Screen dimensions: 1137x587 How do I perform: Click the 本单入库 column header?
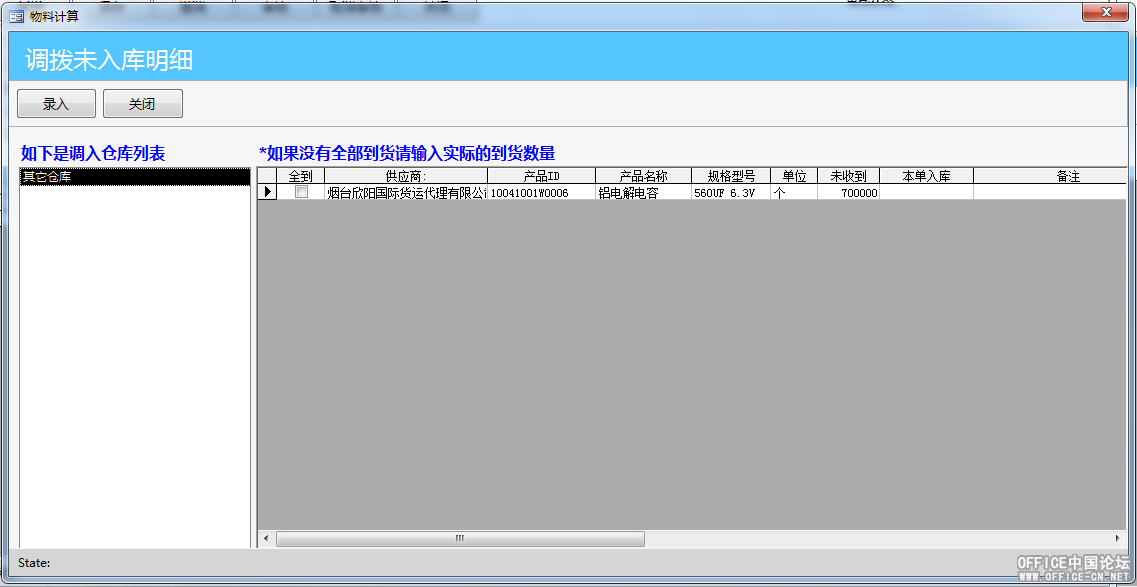(927, 175)
